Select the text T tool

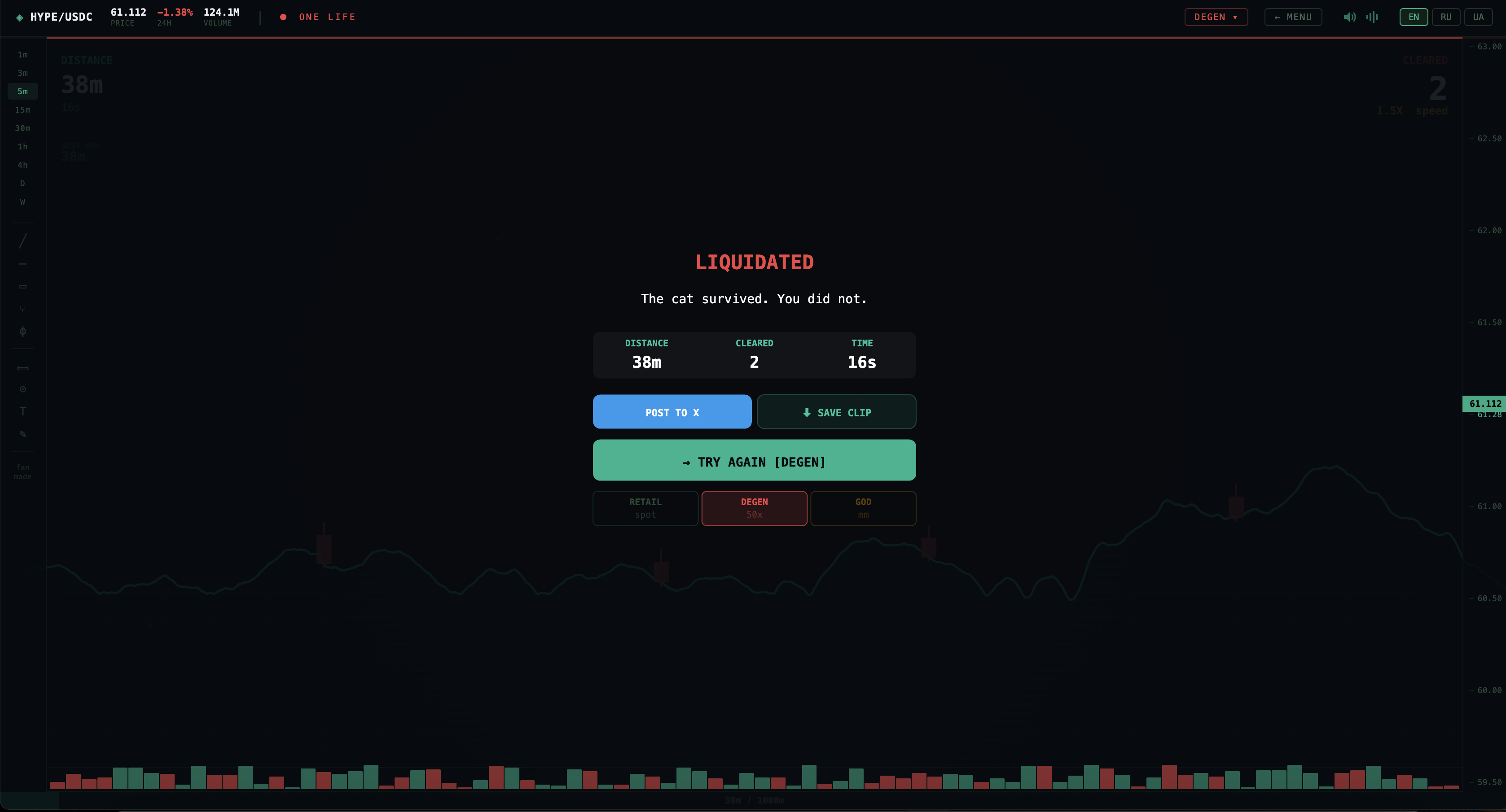coord(23,411)
